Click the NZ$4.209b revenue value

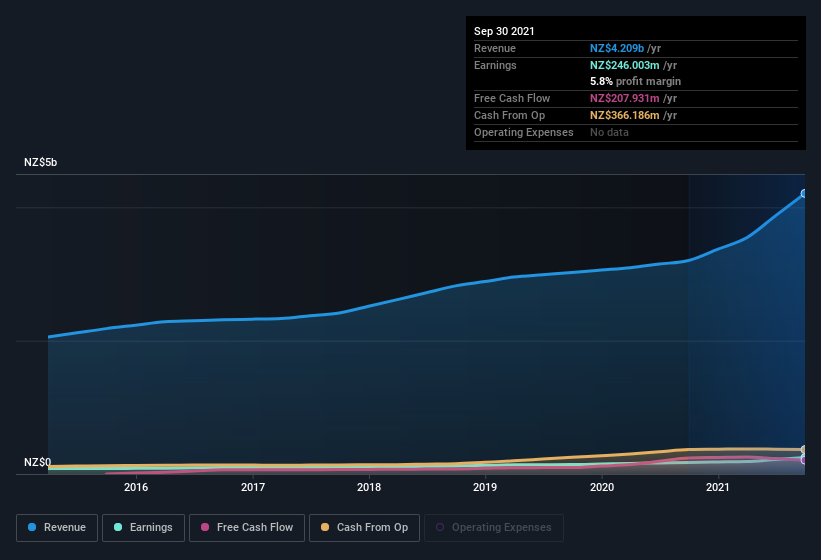point(617,48)
